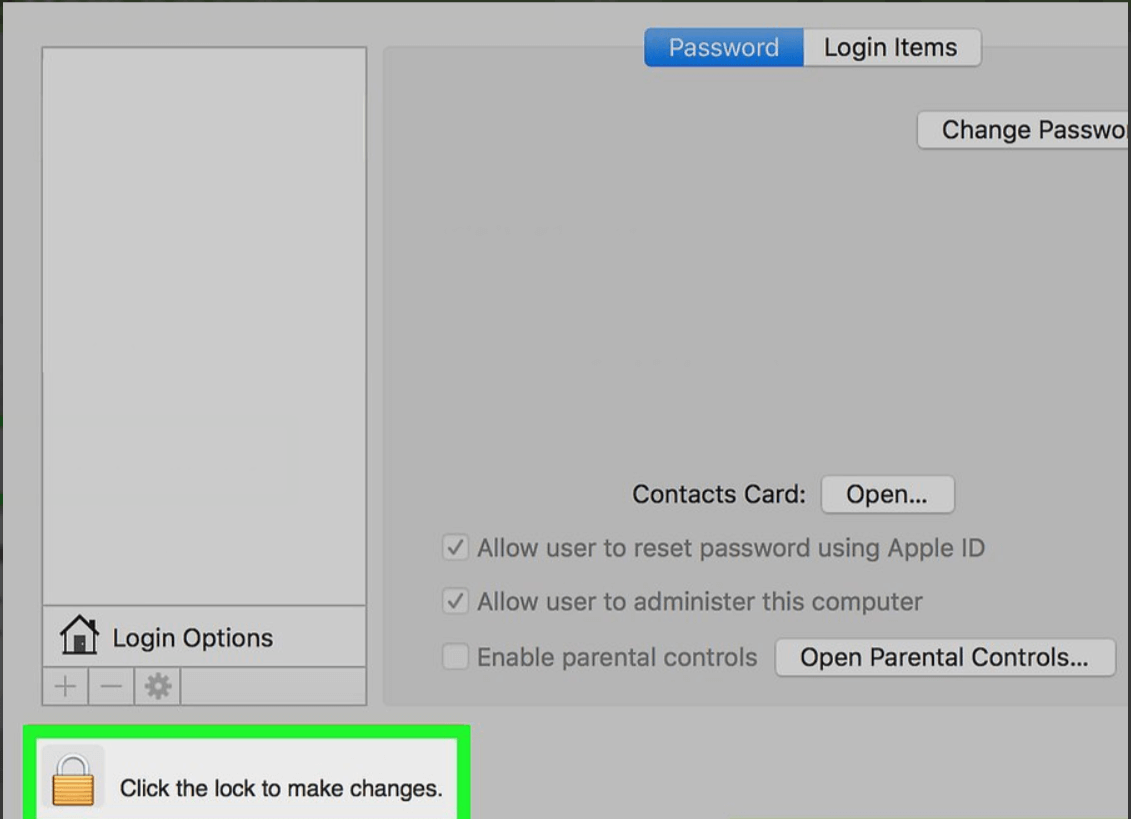Click the plus icon to add user
1131x819 pixels.
(66, 686)
